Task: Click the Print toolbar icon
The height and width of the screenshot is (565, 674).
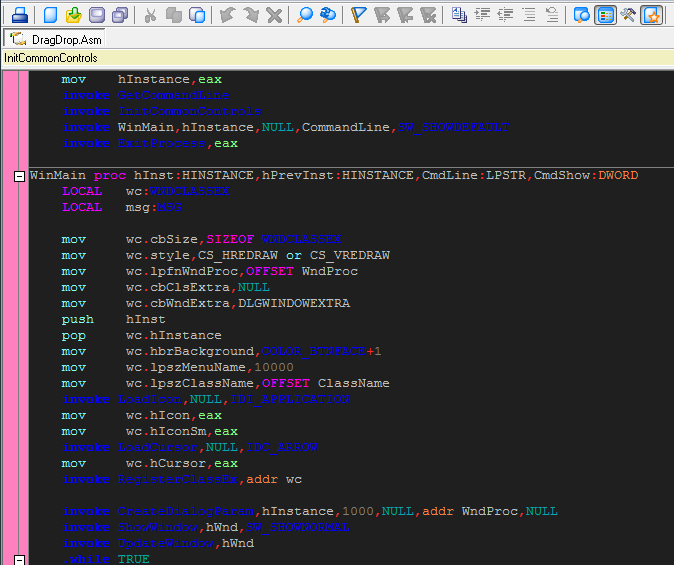Action: (x=20, y=15)
